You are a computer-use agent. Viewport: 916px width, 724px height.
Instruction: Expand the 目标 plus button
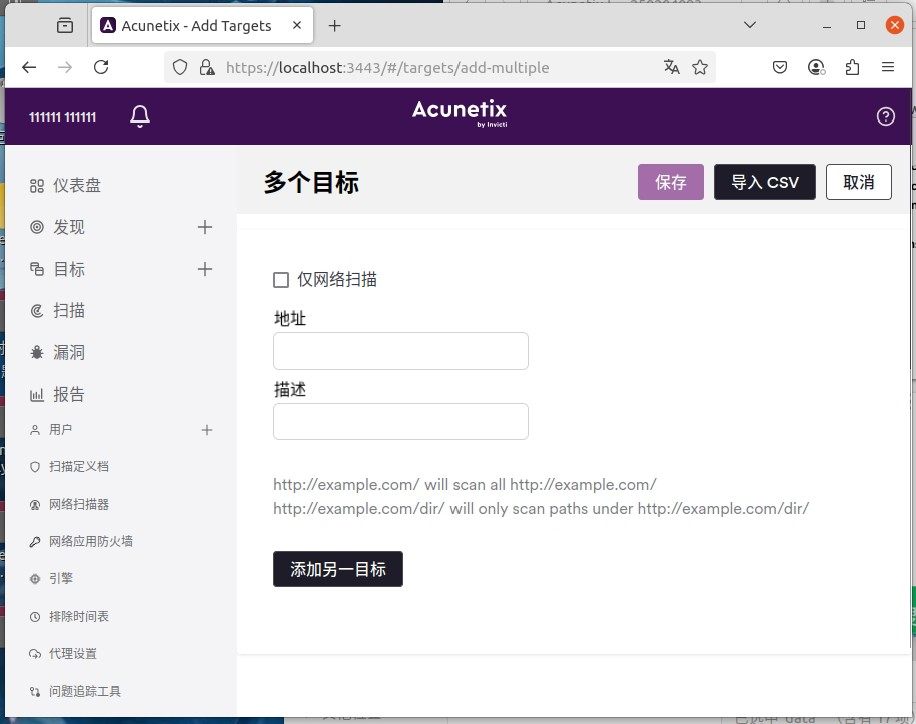point(205,269)
